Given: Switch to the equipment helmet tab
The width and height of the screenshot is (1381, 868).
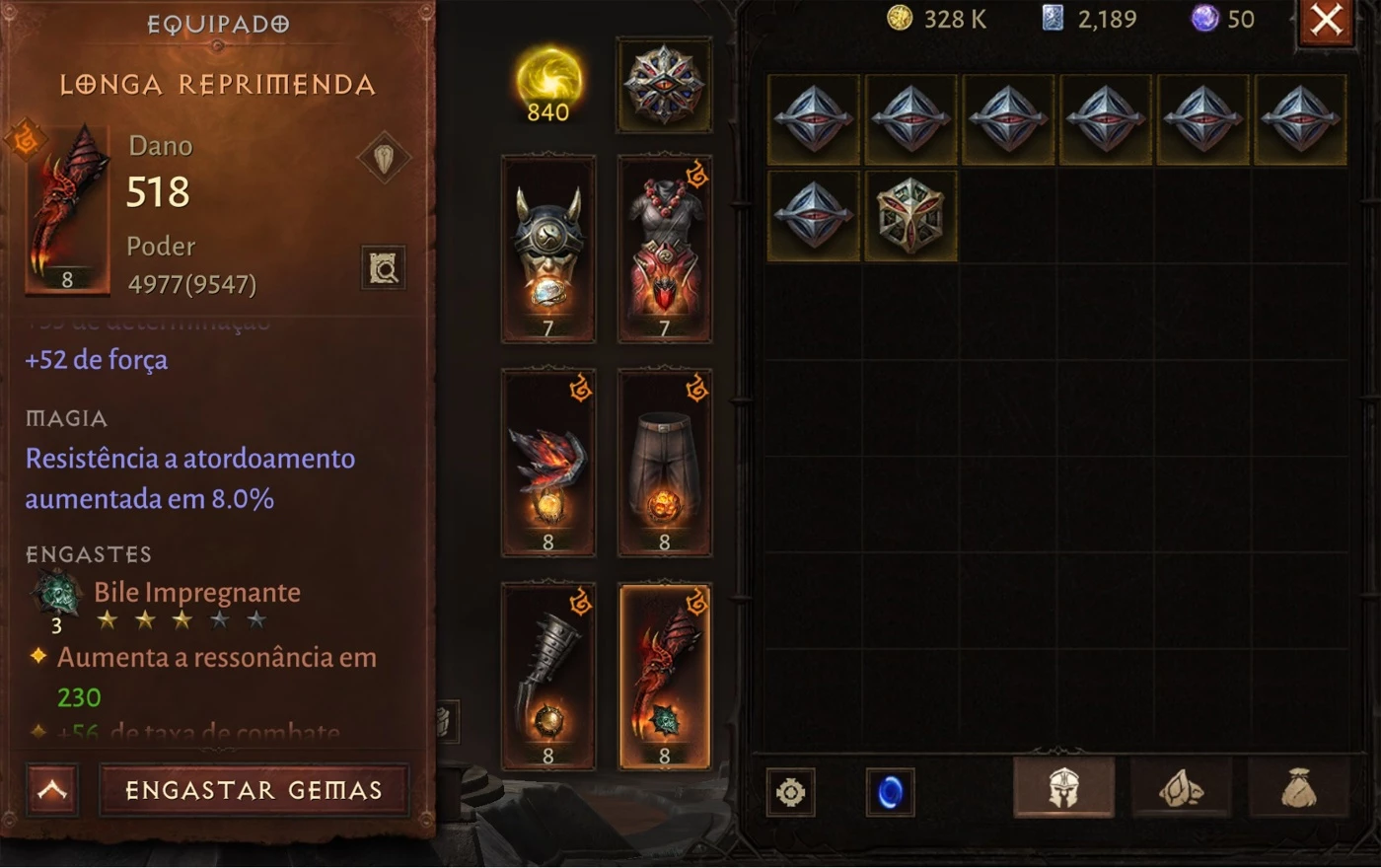Looking at the screenshot, I should [1063, 787].
